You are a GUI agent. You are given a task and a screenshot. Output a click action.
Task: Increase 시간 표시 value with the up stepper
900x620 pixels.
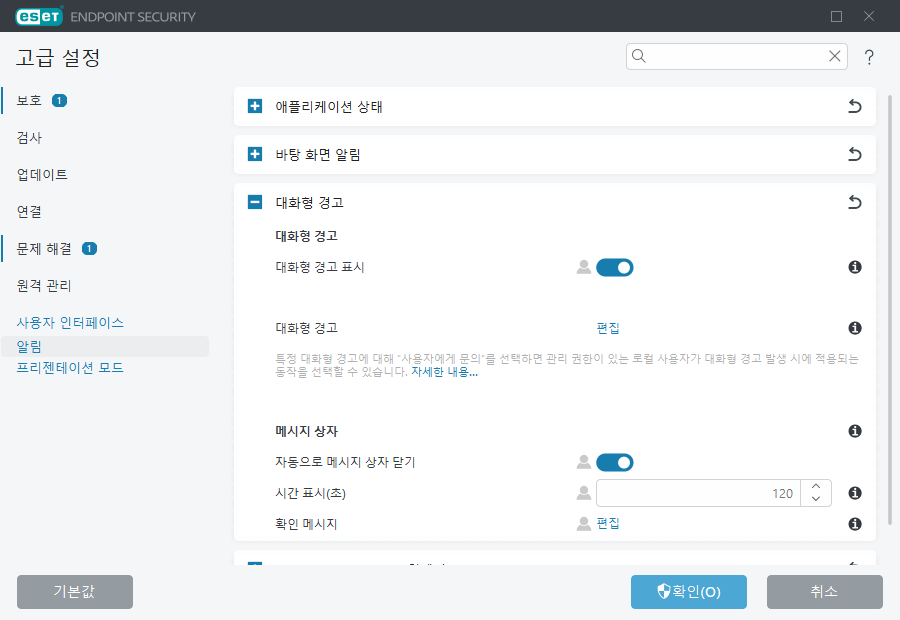click(816, 487)
